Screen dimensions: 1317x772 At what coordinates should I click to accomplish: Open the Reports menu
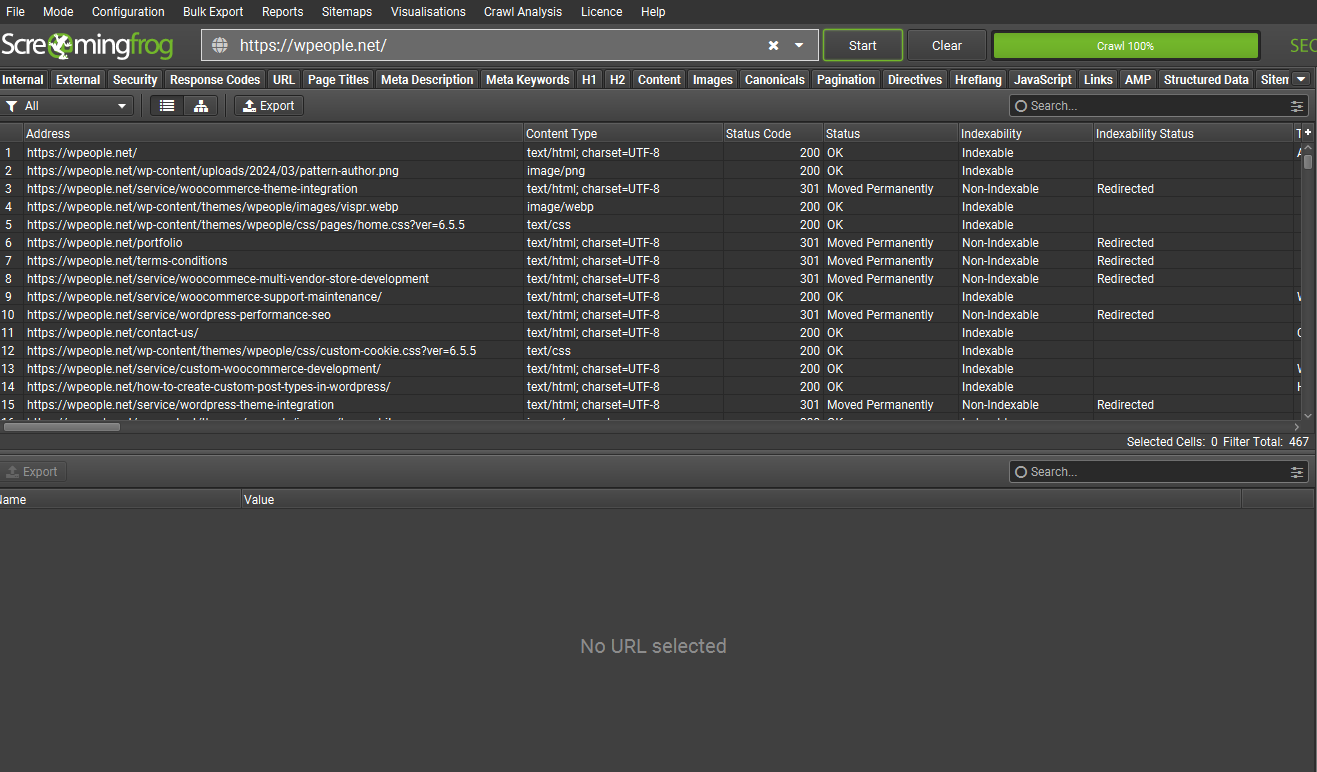click(x=282, y=12)
